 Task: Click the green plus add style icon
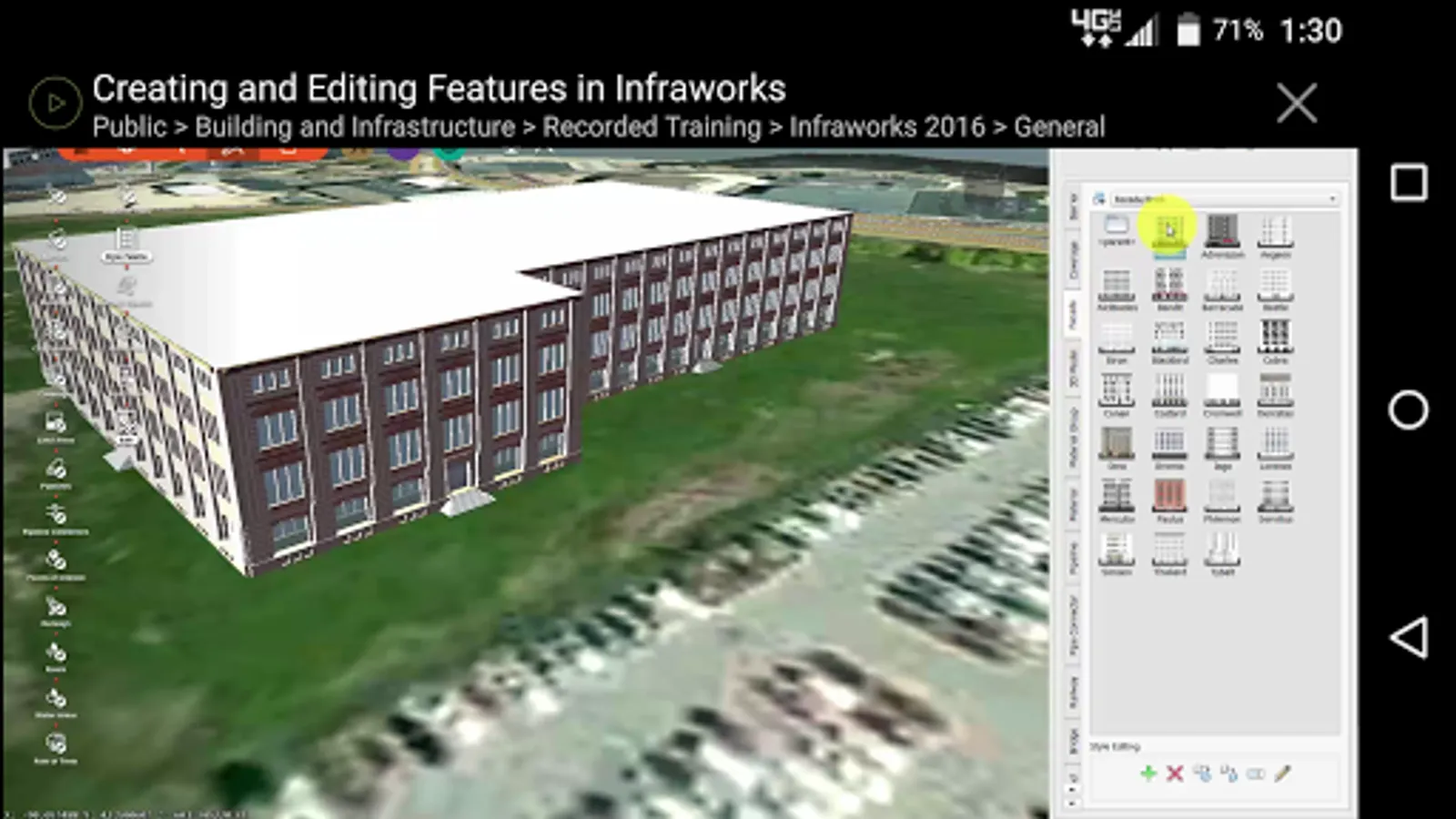[1148, 773]
